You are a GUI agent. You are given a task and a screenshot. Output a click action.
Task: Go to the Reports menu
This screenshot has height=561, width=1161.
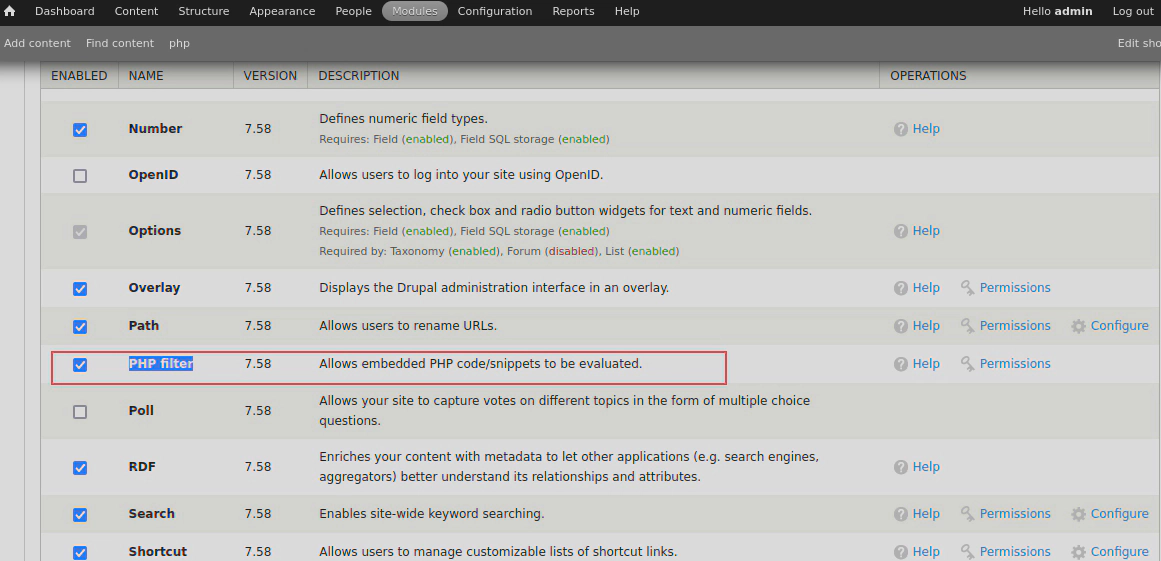[573, 11]
